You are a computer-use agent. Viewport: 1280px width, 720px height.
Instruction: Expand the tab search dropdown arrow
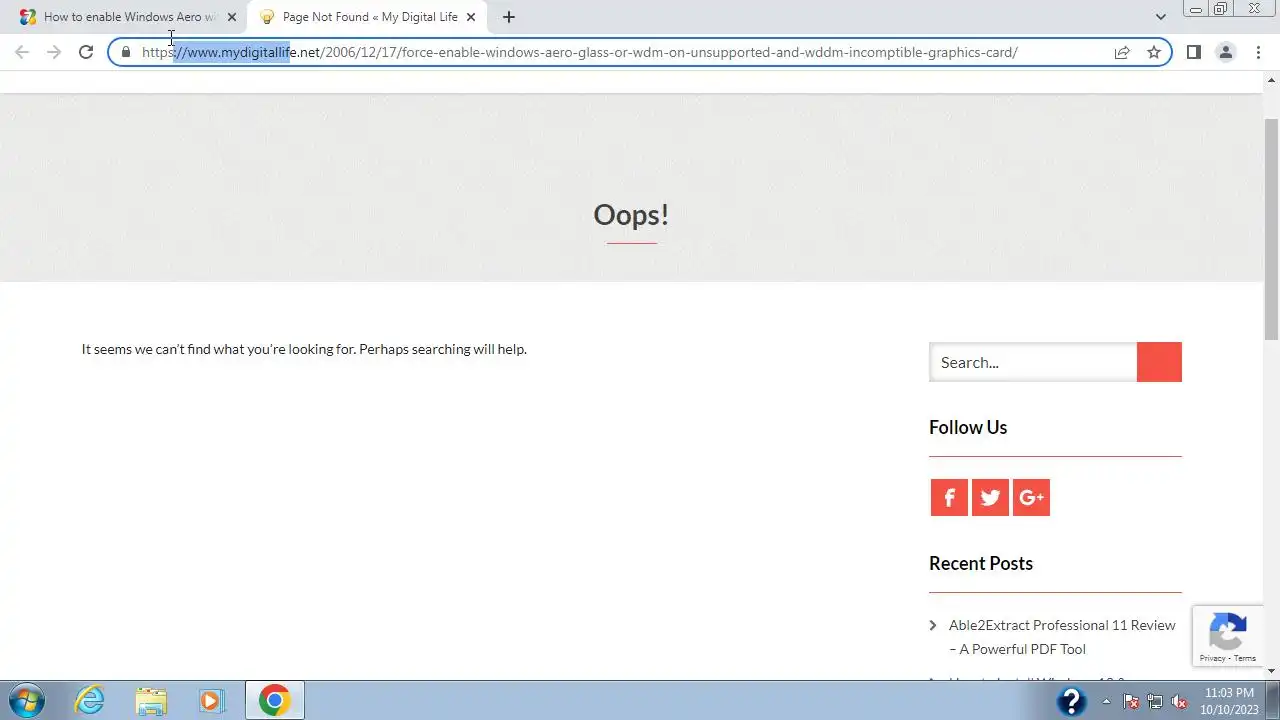[x=1160, y=17]
